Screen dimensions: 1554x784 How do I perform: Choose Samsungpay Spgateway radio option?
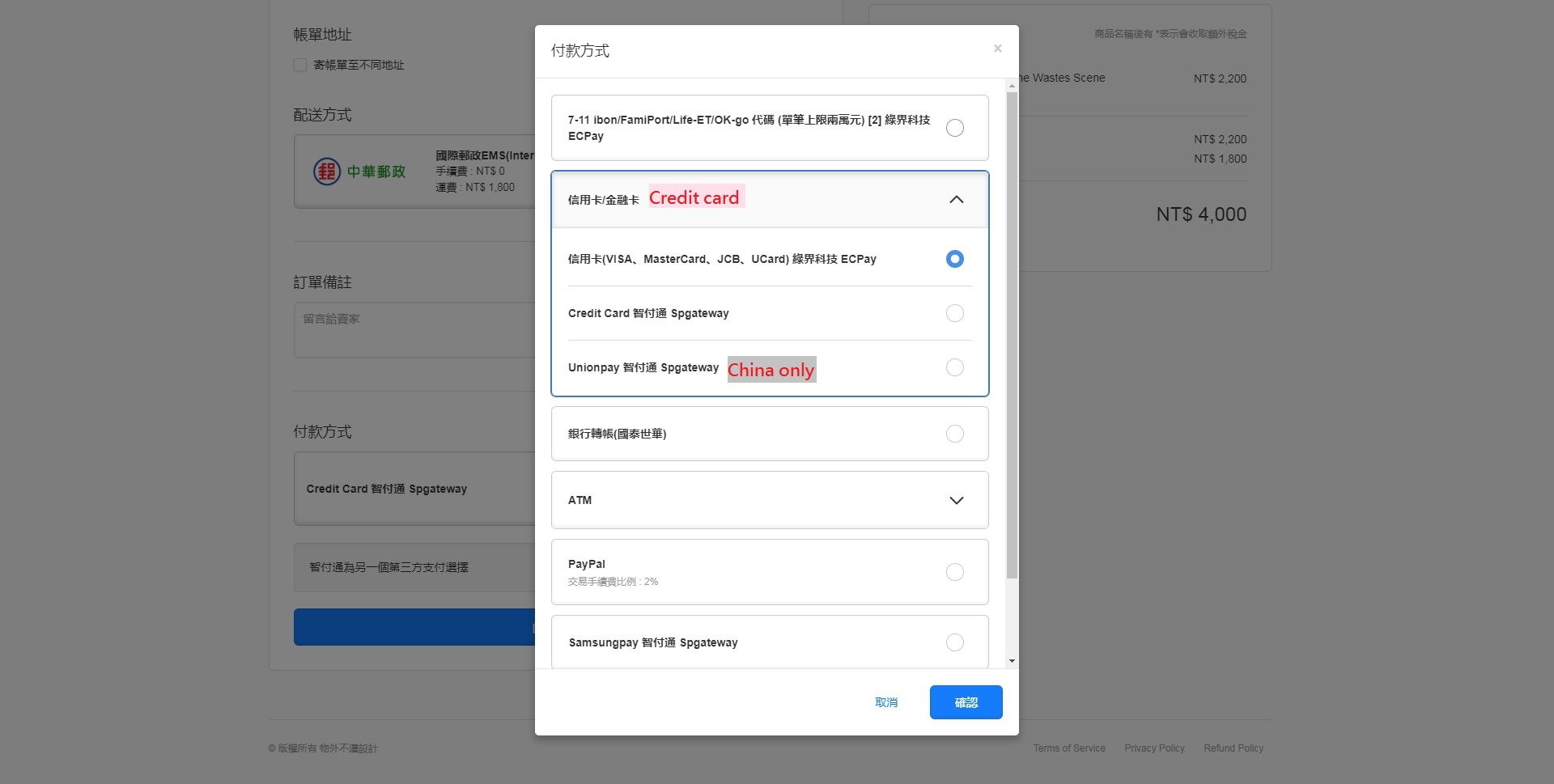(x=954, y=642)
